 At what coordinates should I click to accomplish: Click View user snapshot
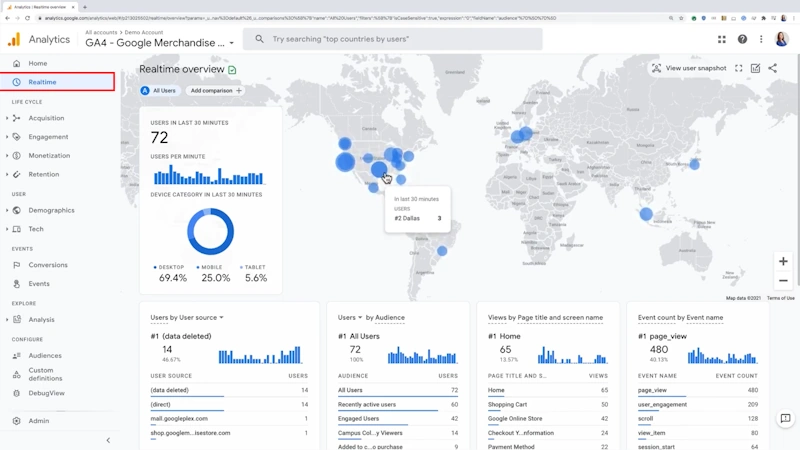pos(689,68)
